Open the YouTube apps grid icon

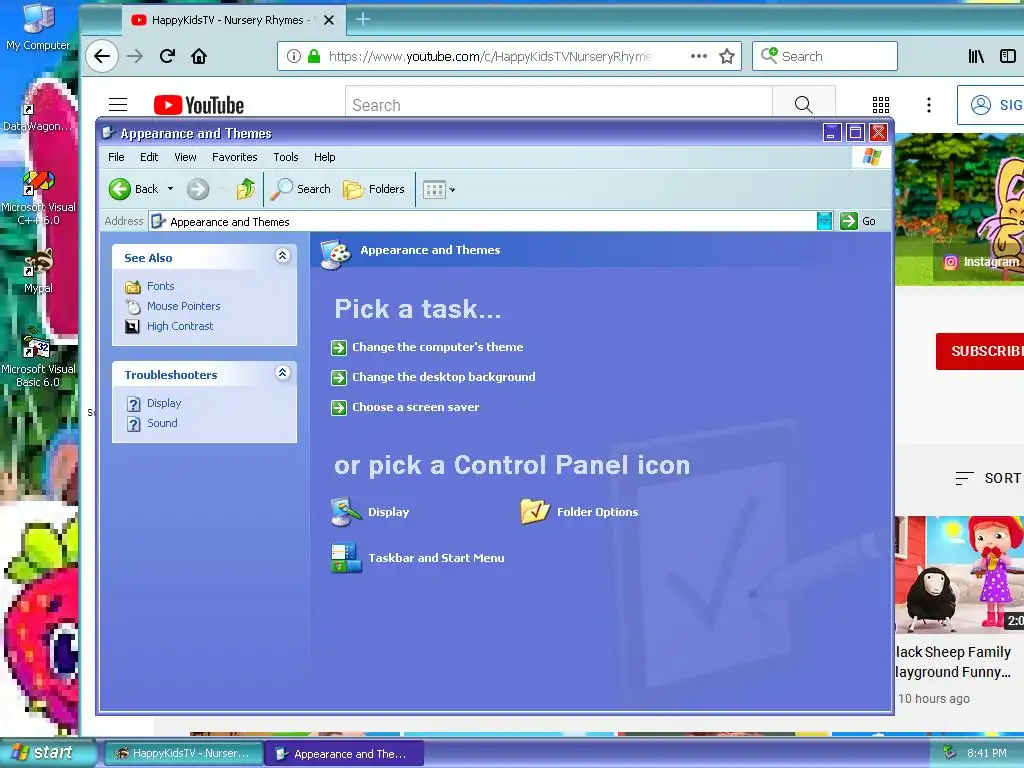[x=881, y=104]
